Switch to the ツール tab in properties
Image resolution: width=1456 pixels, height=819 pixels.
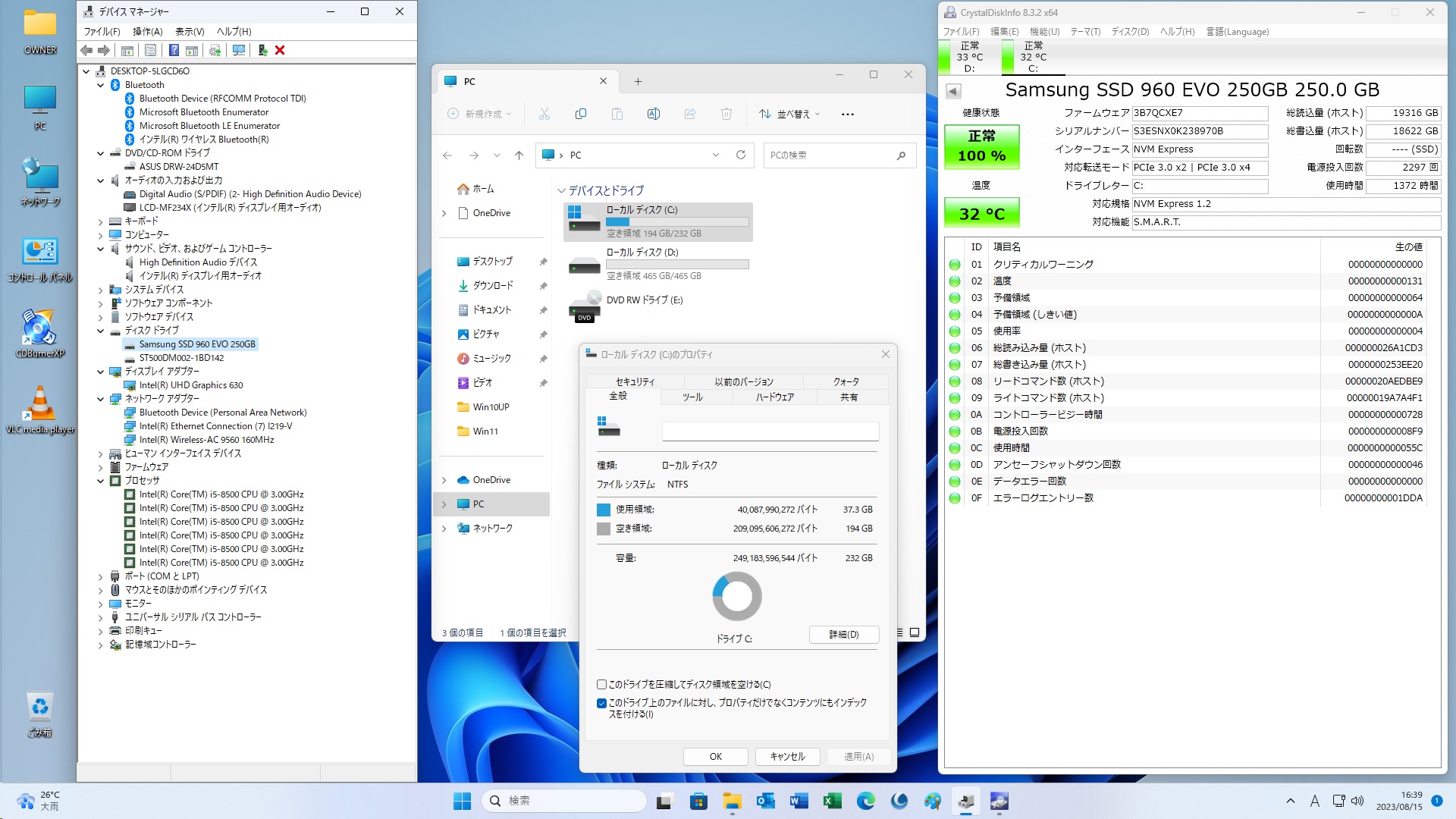[x=692, y=397]
